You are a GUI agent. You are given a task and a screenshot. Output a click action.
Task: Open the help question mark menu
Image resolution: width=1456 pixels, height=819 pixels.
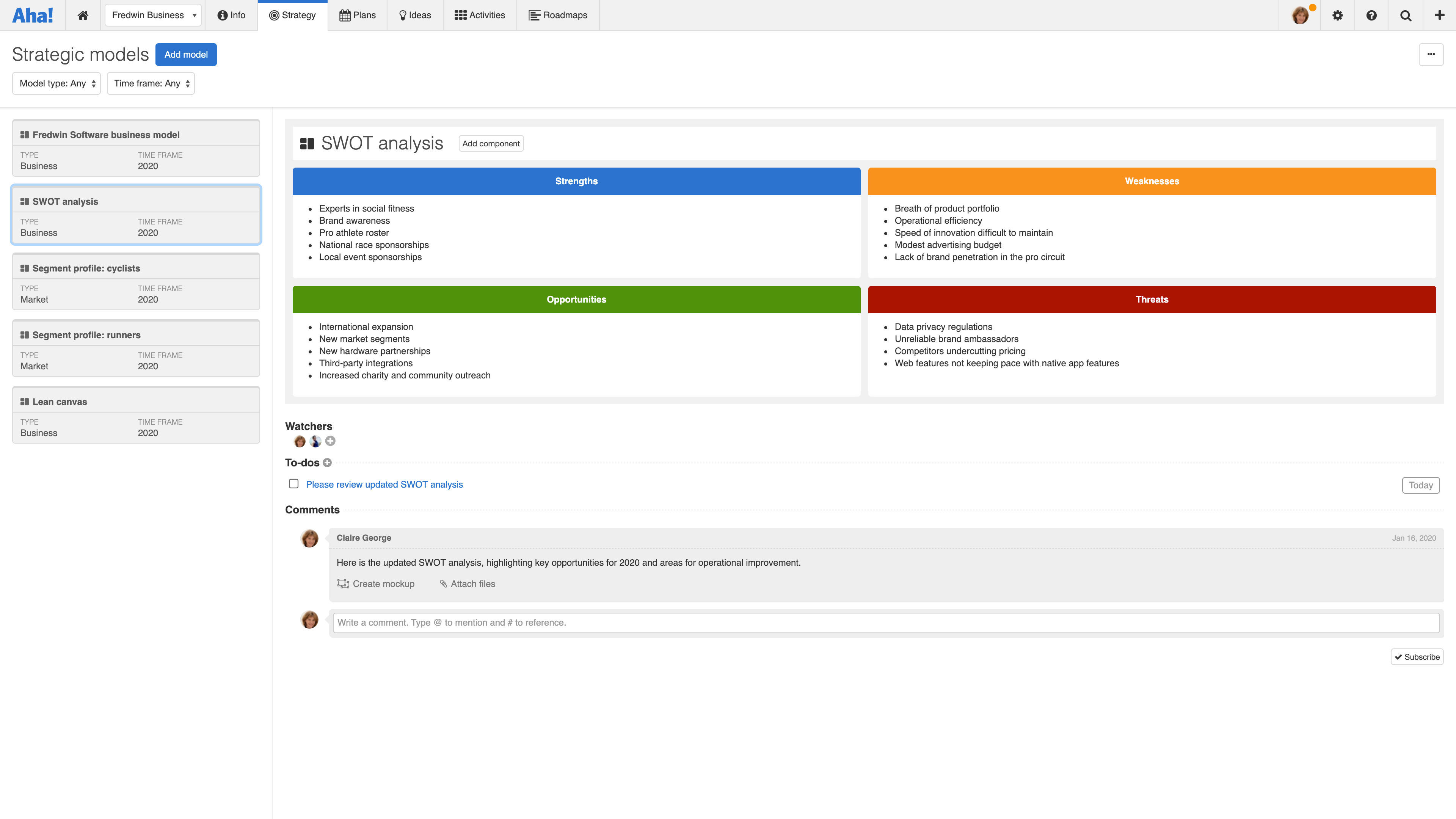[x=1371, y=15]
